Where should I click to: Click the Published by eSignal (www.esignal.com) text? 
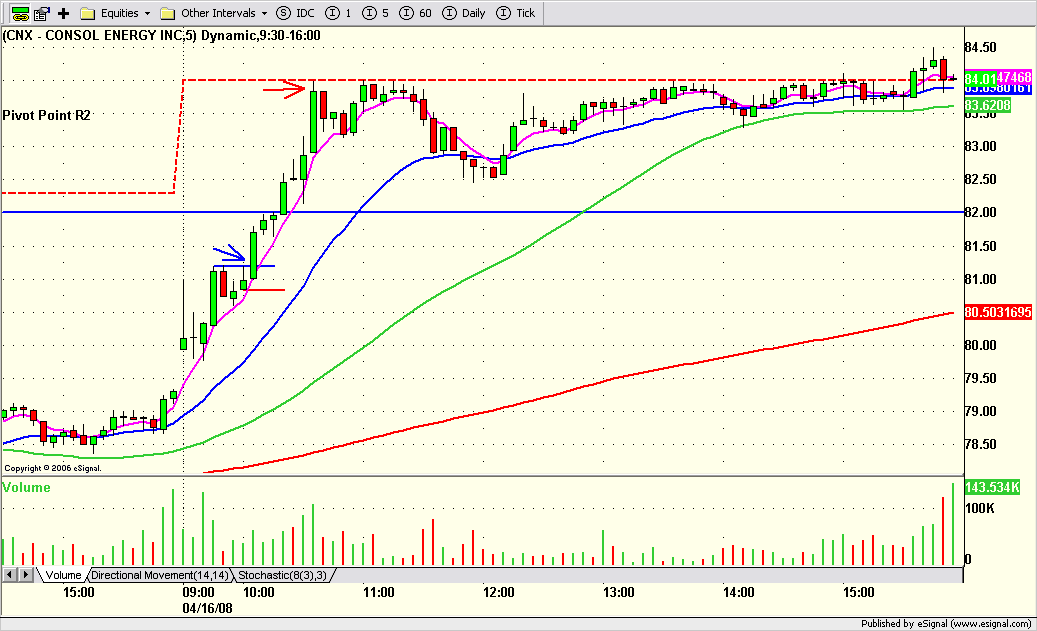point(946,623)
